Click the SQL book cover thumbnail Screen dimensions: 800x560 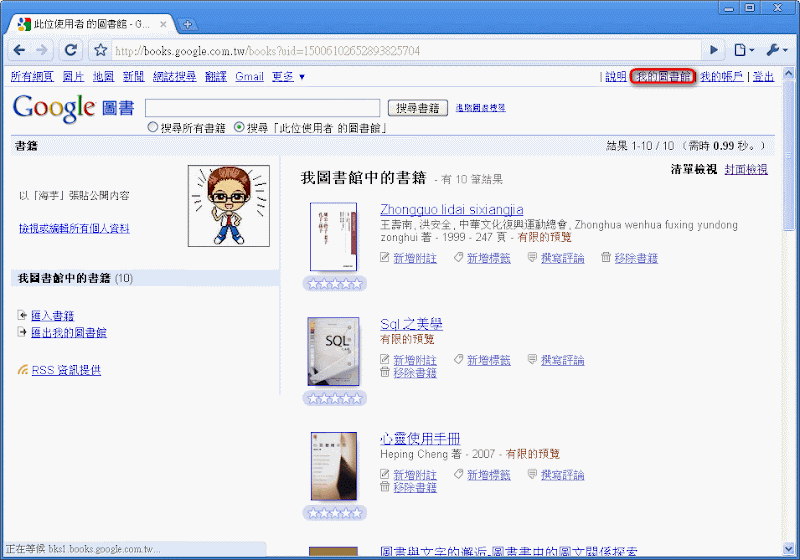334,351
